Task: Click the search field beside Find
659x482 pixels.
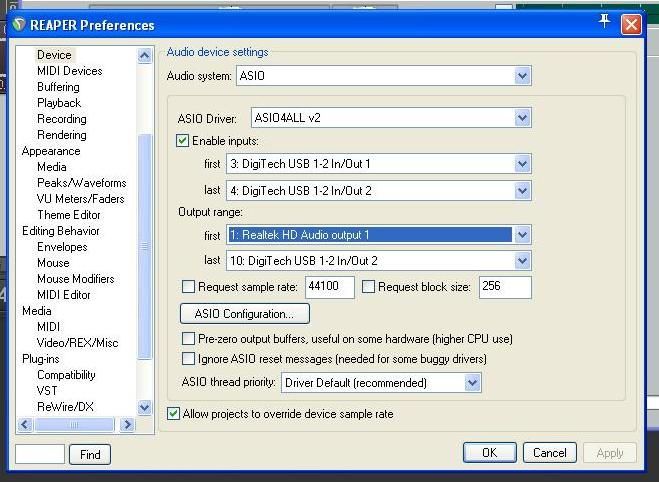Action: (x=40, y=454)
